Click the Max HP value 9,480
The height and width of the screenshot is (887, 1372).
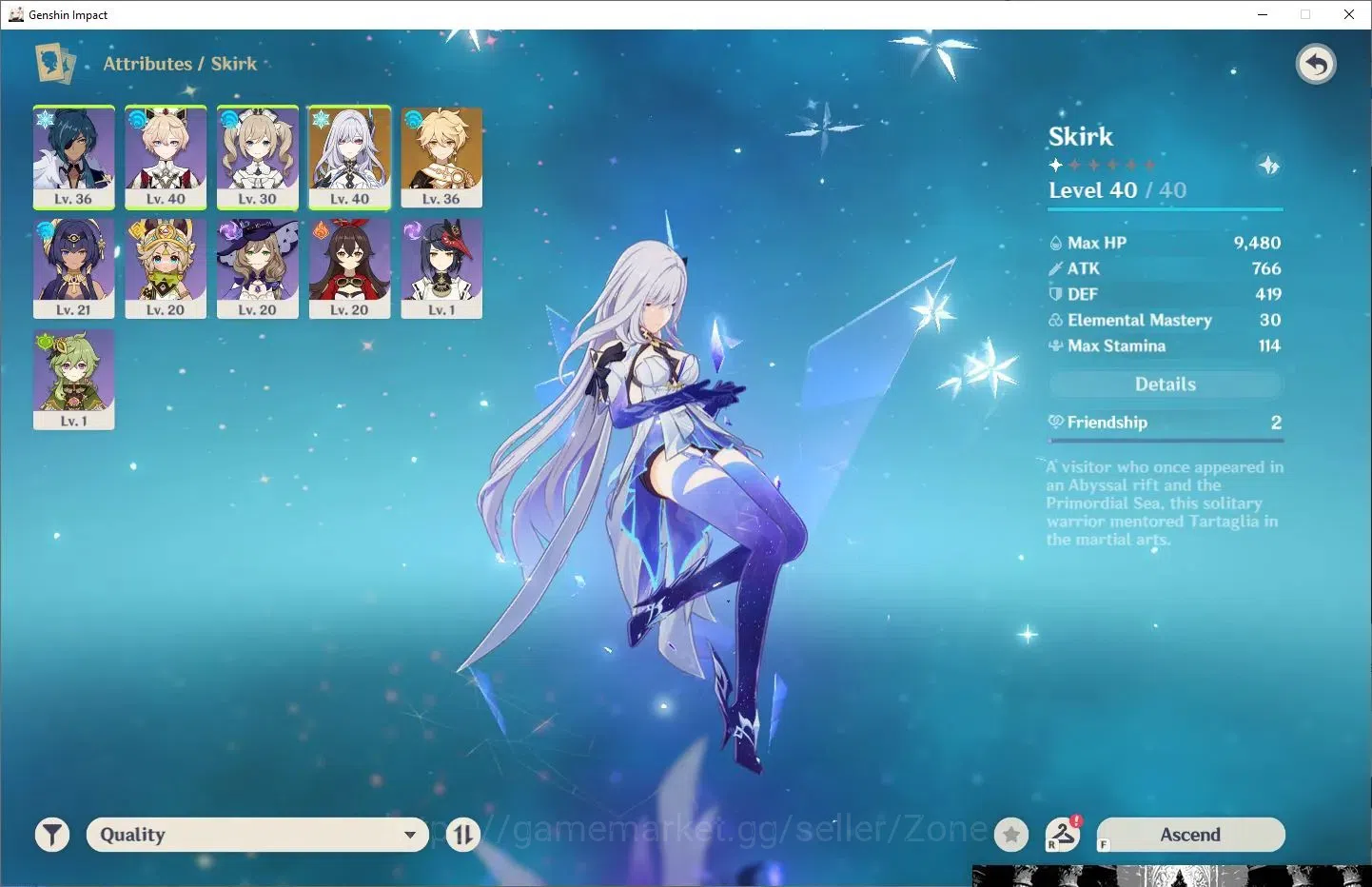point(1257,243)
